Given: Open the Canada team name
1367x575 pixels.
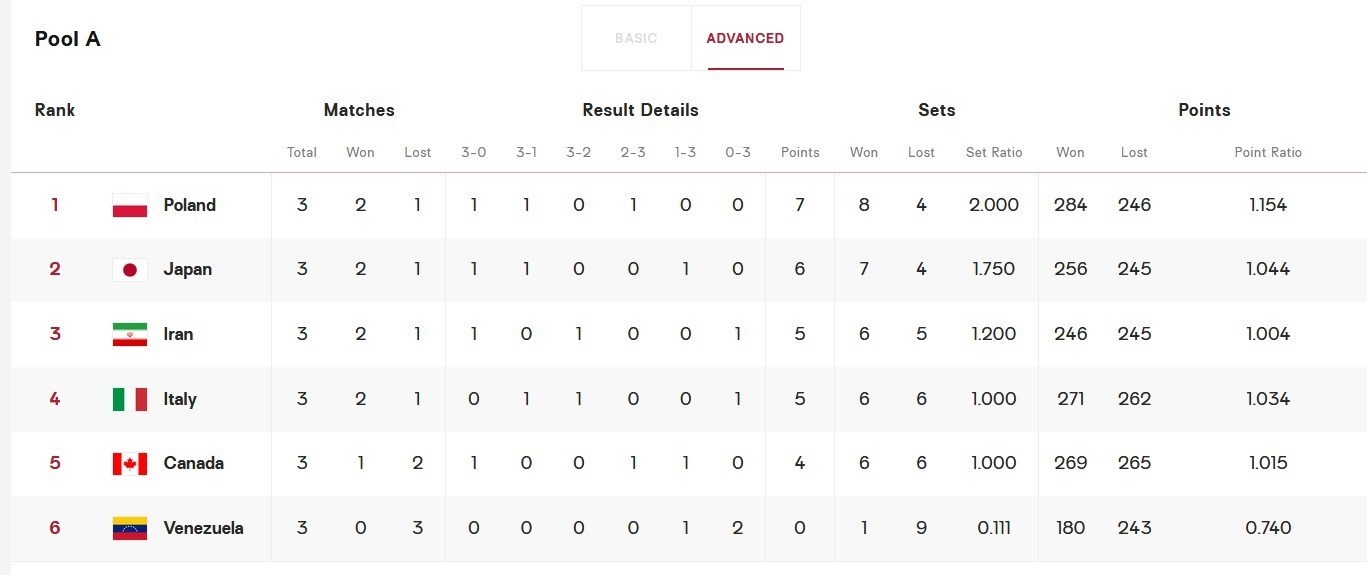Looking at the screenshot, I should click(x=193, y=463).
